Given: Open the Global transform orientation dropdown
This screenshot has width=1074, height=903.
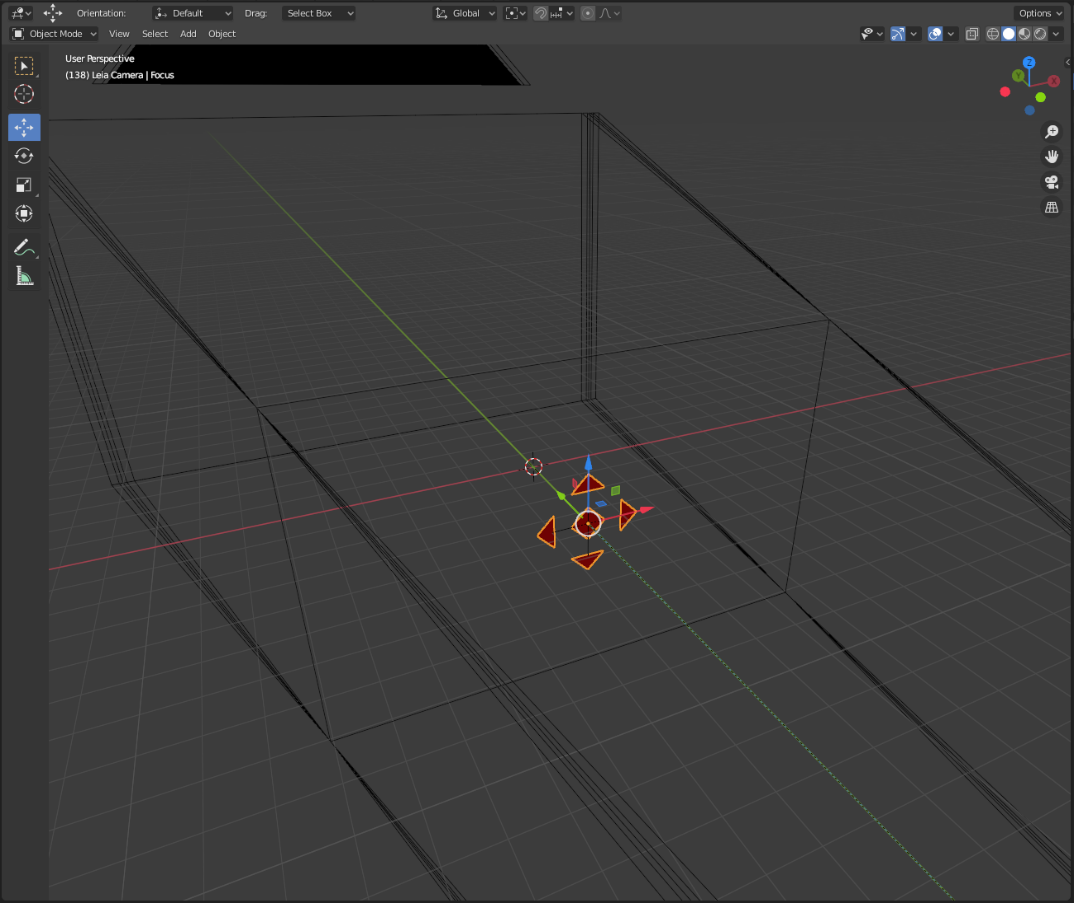Looking at the screenshot, I should click(464, 13).
